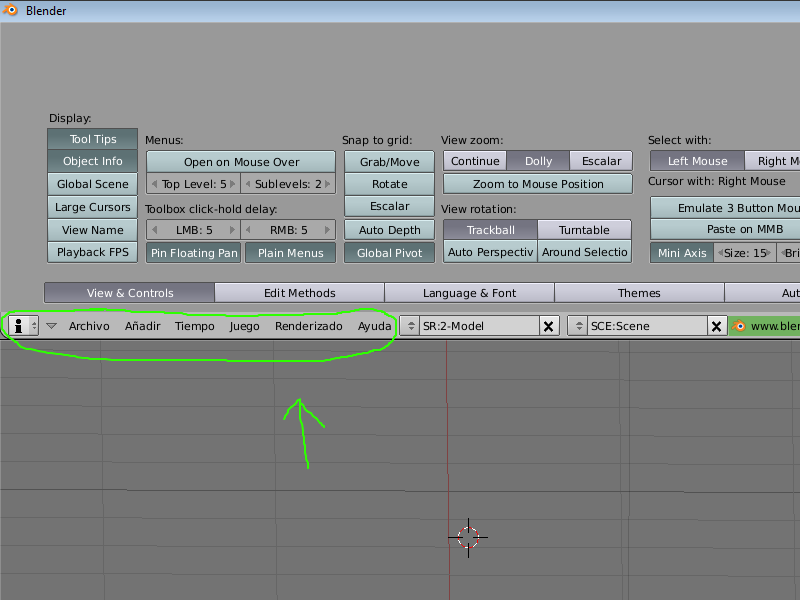This screenshot has width=800, height=600.
Task: Switch to Edit Methods tab
Action: [x=299, y=293]
